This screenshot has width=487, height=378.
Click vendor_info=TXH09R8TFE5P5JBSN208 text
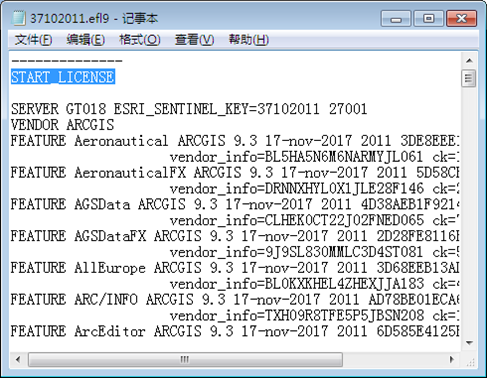(x=296, y=315)
